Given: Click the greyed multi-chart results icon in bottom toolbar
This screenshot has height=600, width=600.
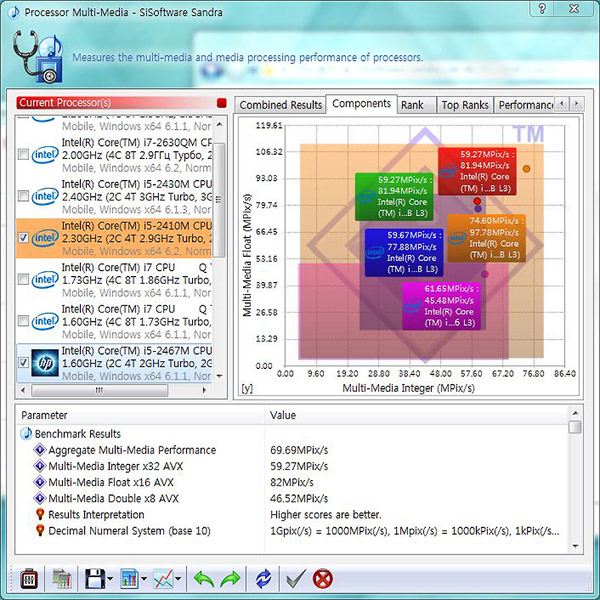Looking at the screenshot, I should 62,579.
